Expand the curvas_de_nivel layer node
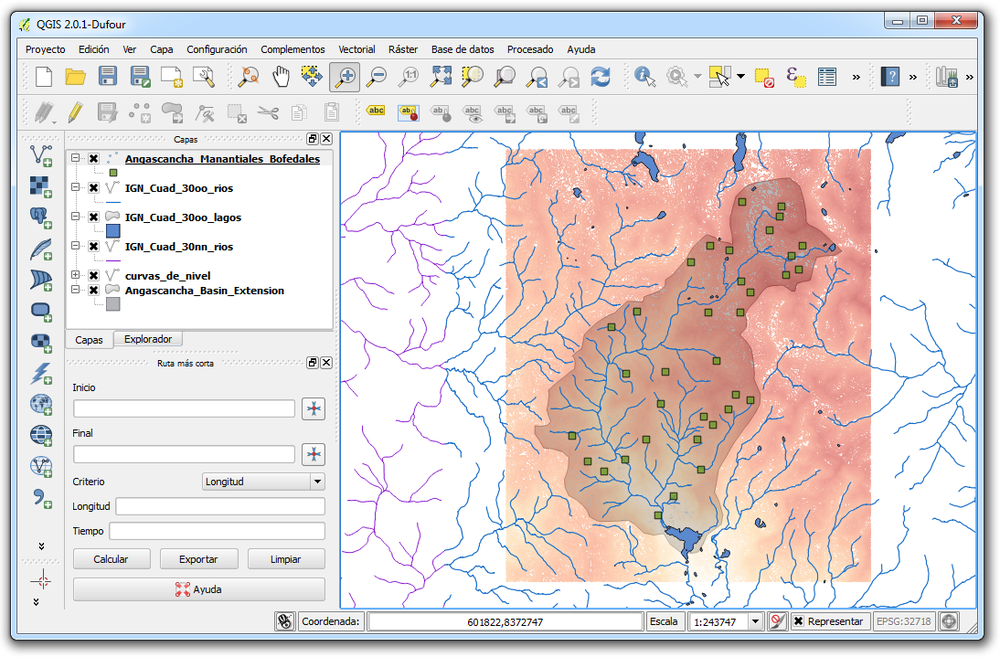 pos(75,275)
